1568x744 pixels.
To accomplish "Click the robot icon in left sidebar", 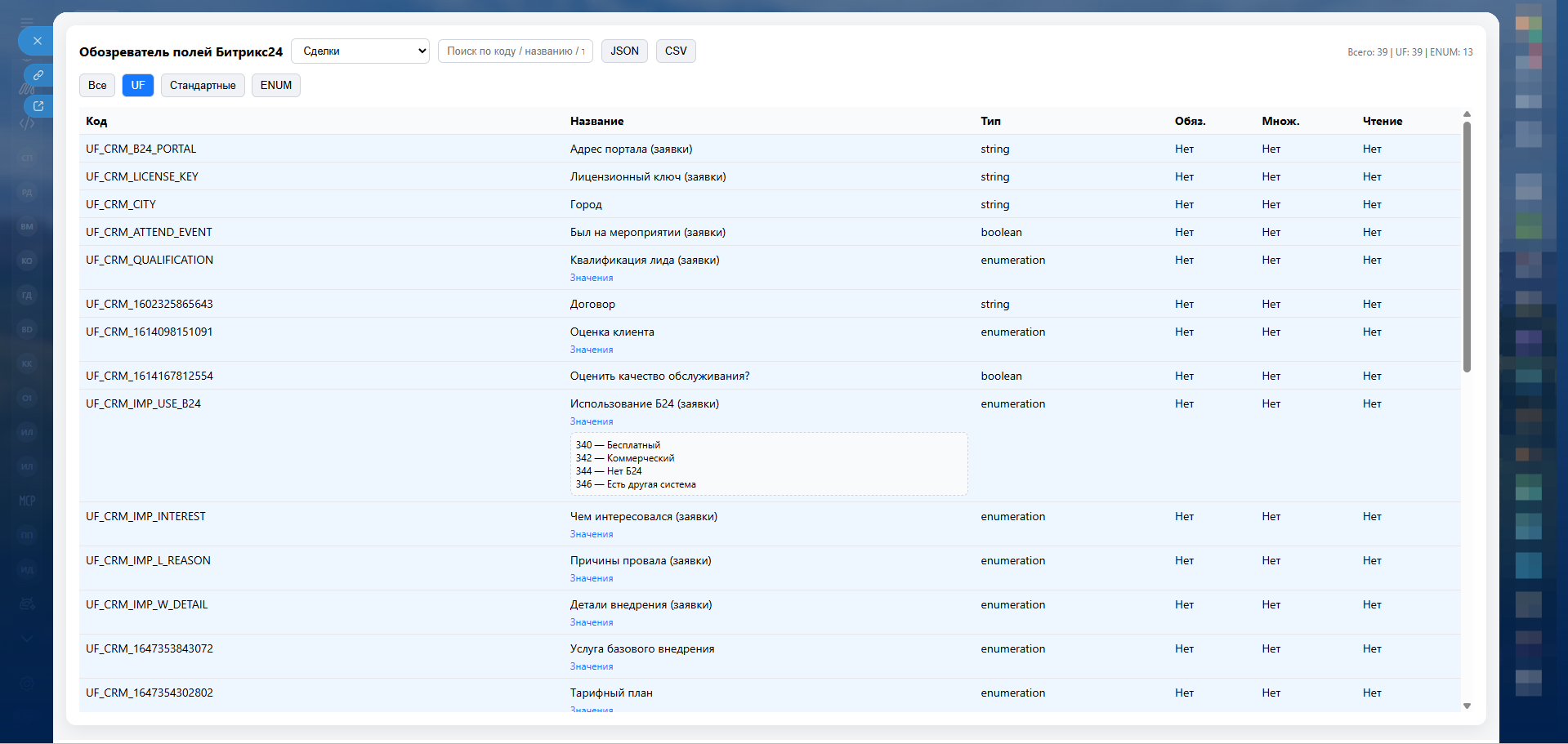I will [27, 604].
